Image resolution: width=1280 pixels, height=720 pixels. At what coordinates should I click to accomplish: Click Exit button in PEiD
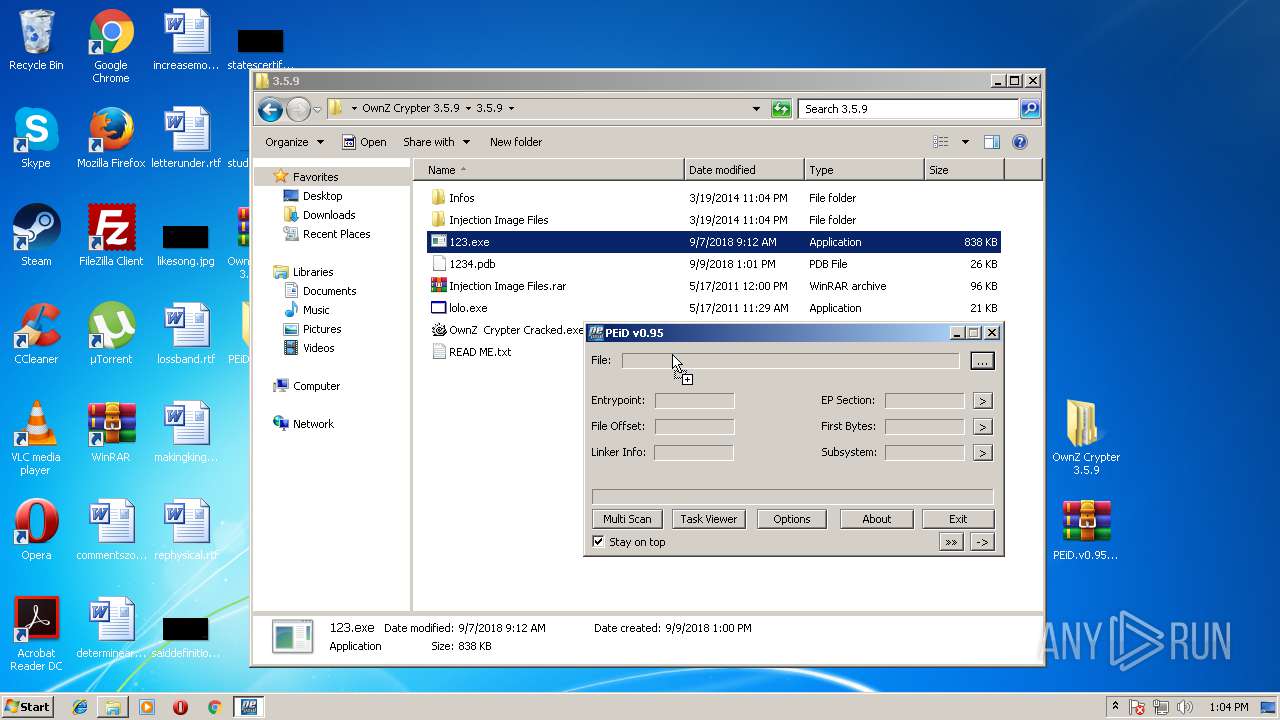(958, 519)
